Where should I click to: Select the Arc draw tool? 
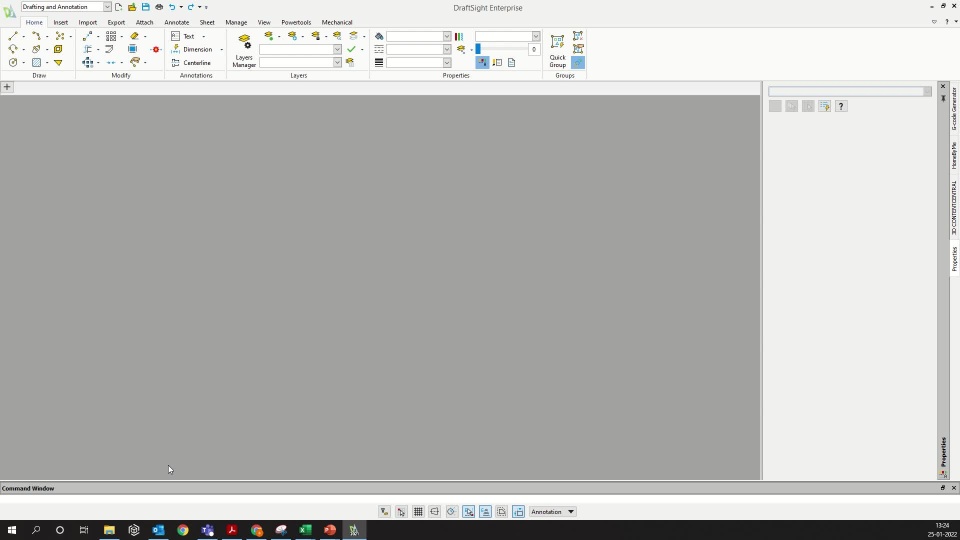click(13, 49)
